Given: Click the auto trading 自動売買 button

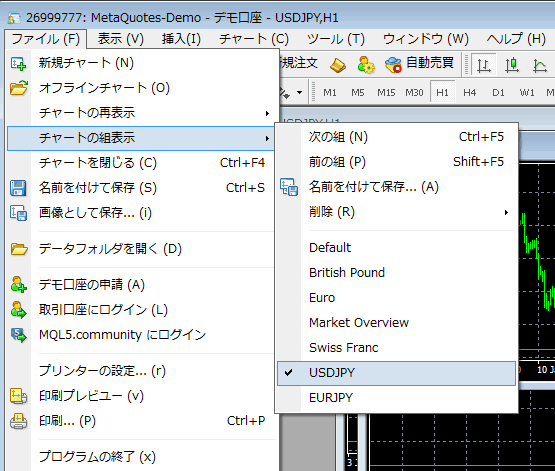Looking at the screenshot, I should (419, 64).
